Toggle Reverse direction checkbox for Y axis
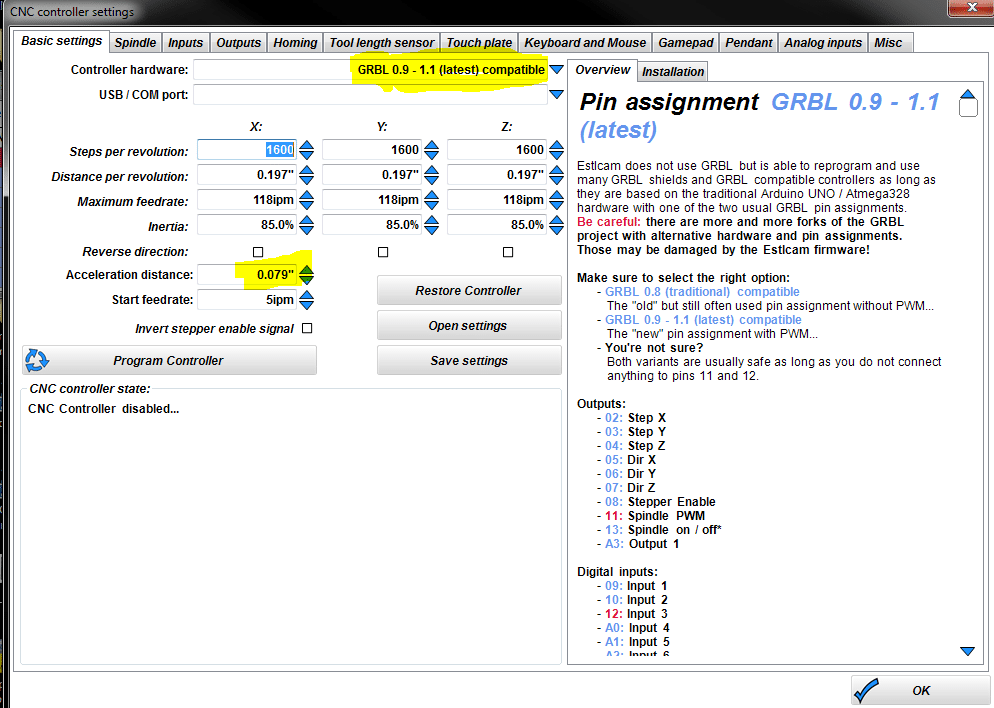Image resolution: width=994 pixels, height=708 pixels. point(383,252)
